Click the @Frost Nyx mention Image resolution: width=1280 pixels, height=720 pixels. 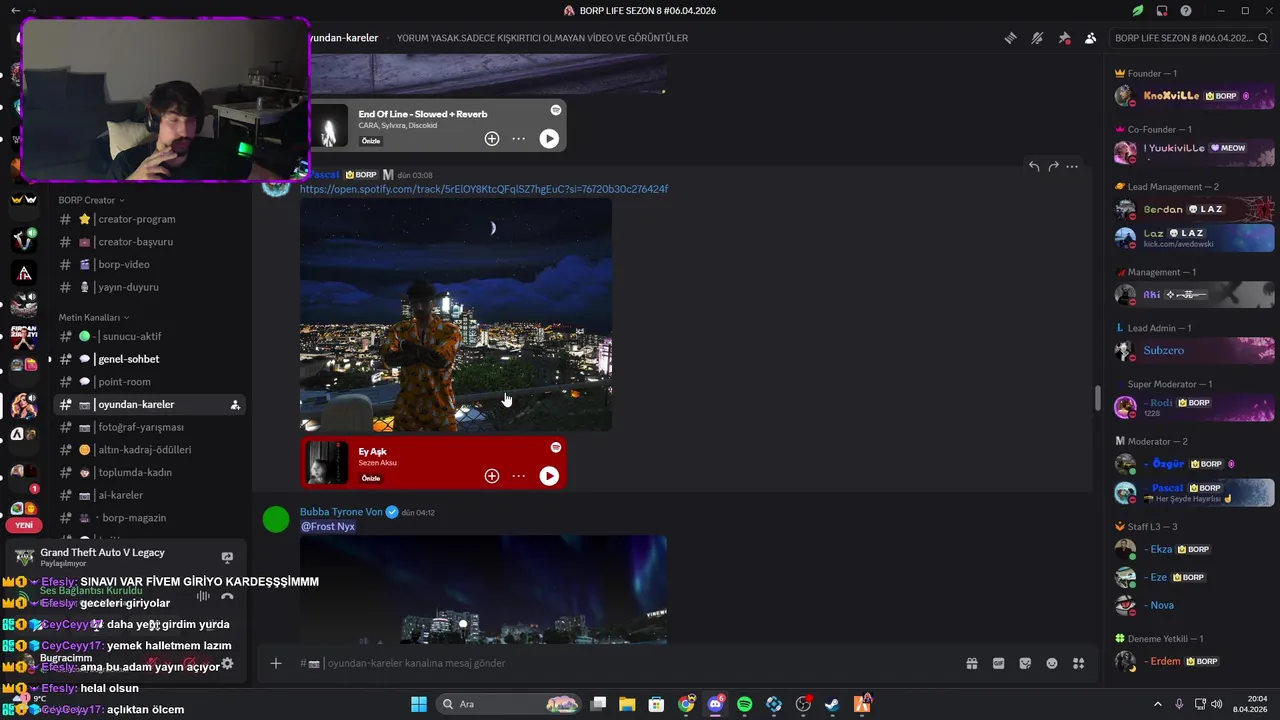pos(328,526)
